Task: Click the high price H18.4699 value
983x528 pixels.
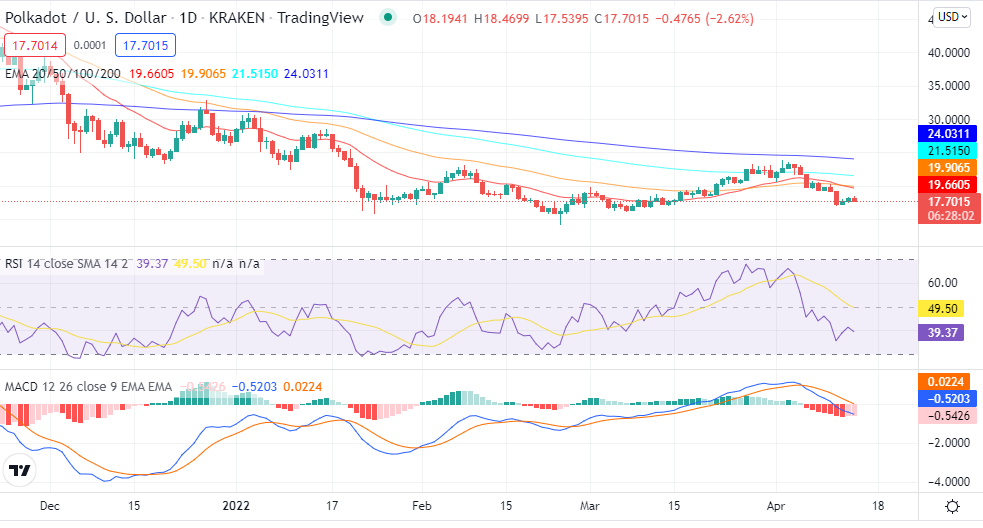Action: point(502,19)
